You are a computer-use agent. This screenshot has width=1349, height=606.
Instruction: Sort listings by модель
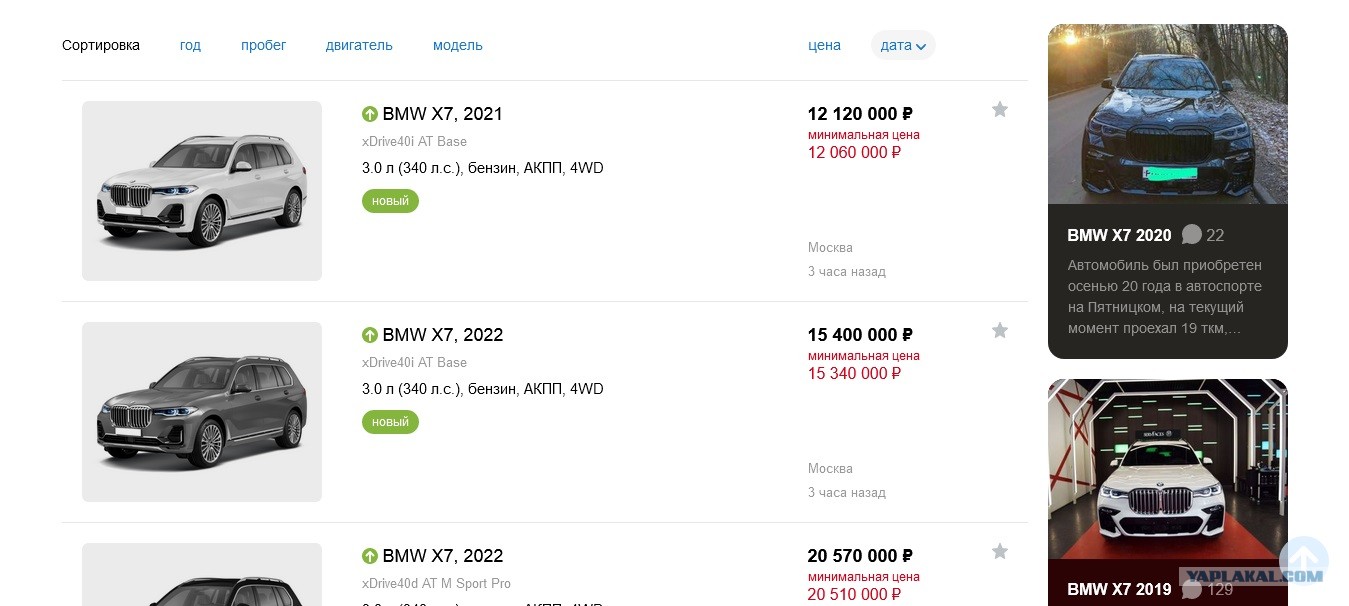coord(458,45)
